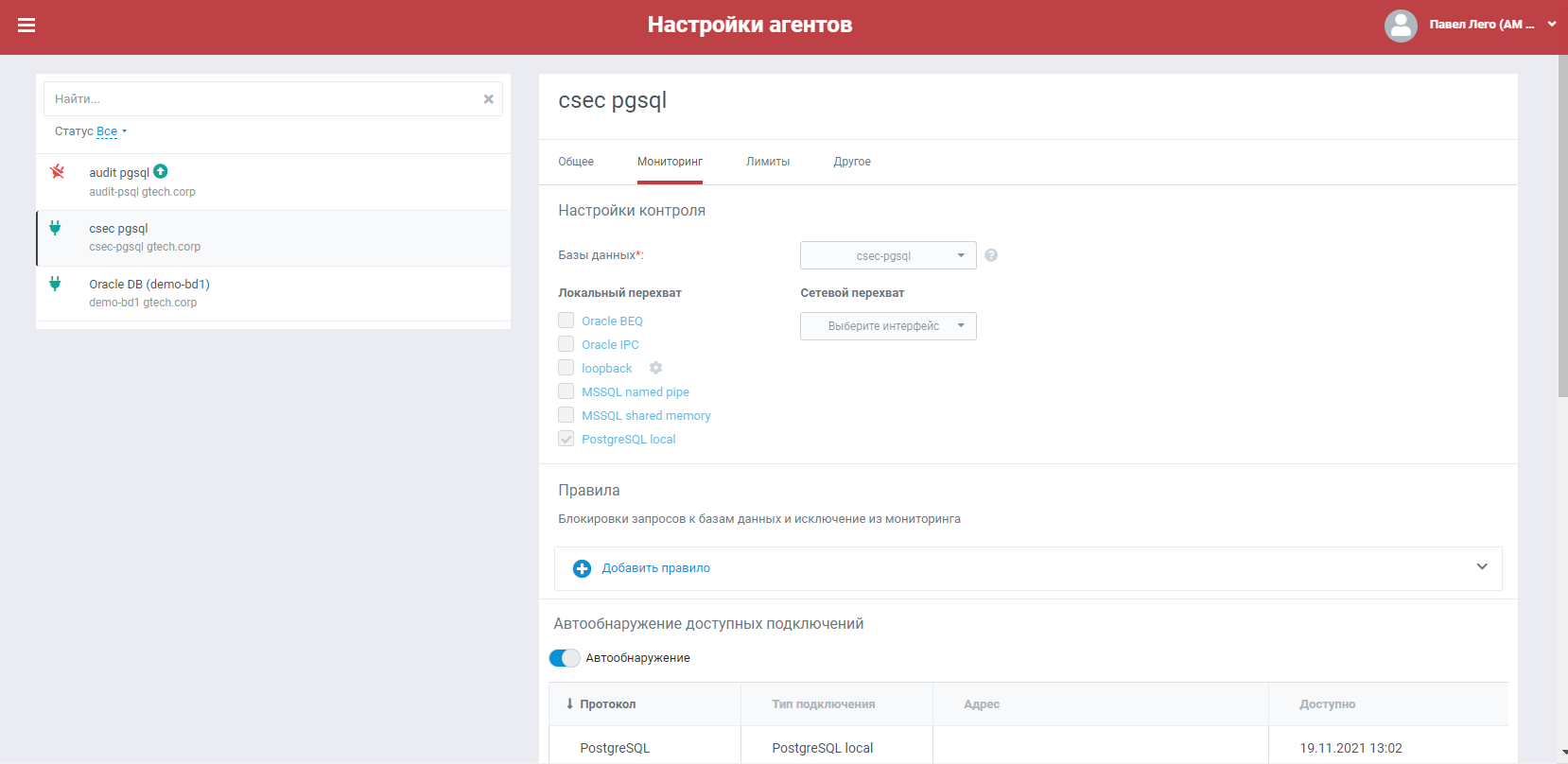
Task: Click the help question mark icon near database
Action: [991, 255]
